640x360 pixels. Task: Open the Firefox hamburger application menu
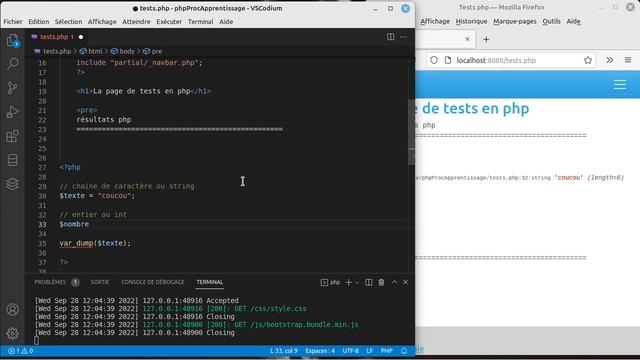[x=628, y=60]
